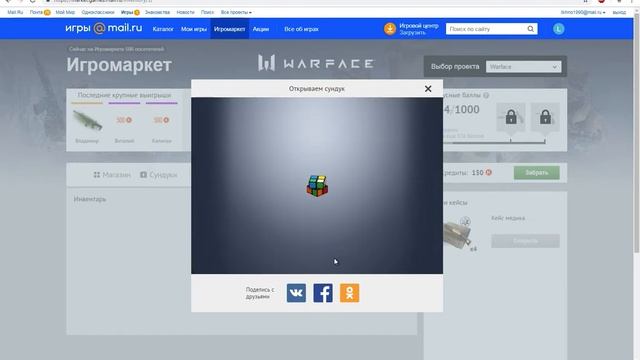Expand the Все проекты dropdown
Viewport: 640px width, 360px height.
[x=236, y=12]
